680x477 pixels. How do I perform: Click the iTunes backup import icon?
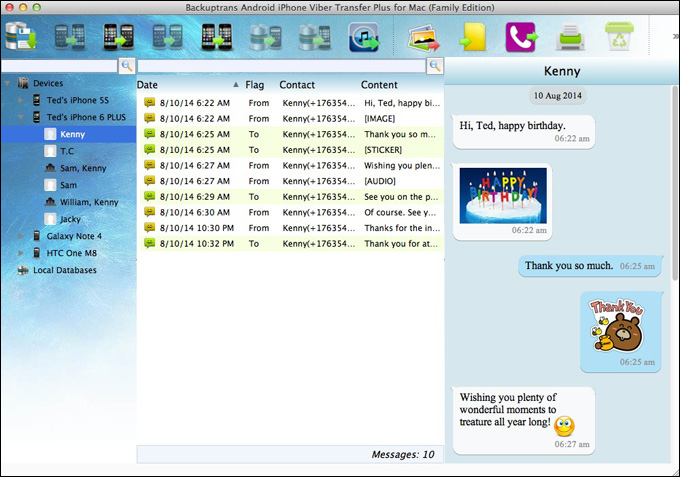pyautogui.click(x=363, y=37)
